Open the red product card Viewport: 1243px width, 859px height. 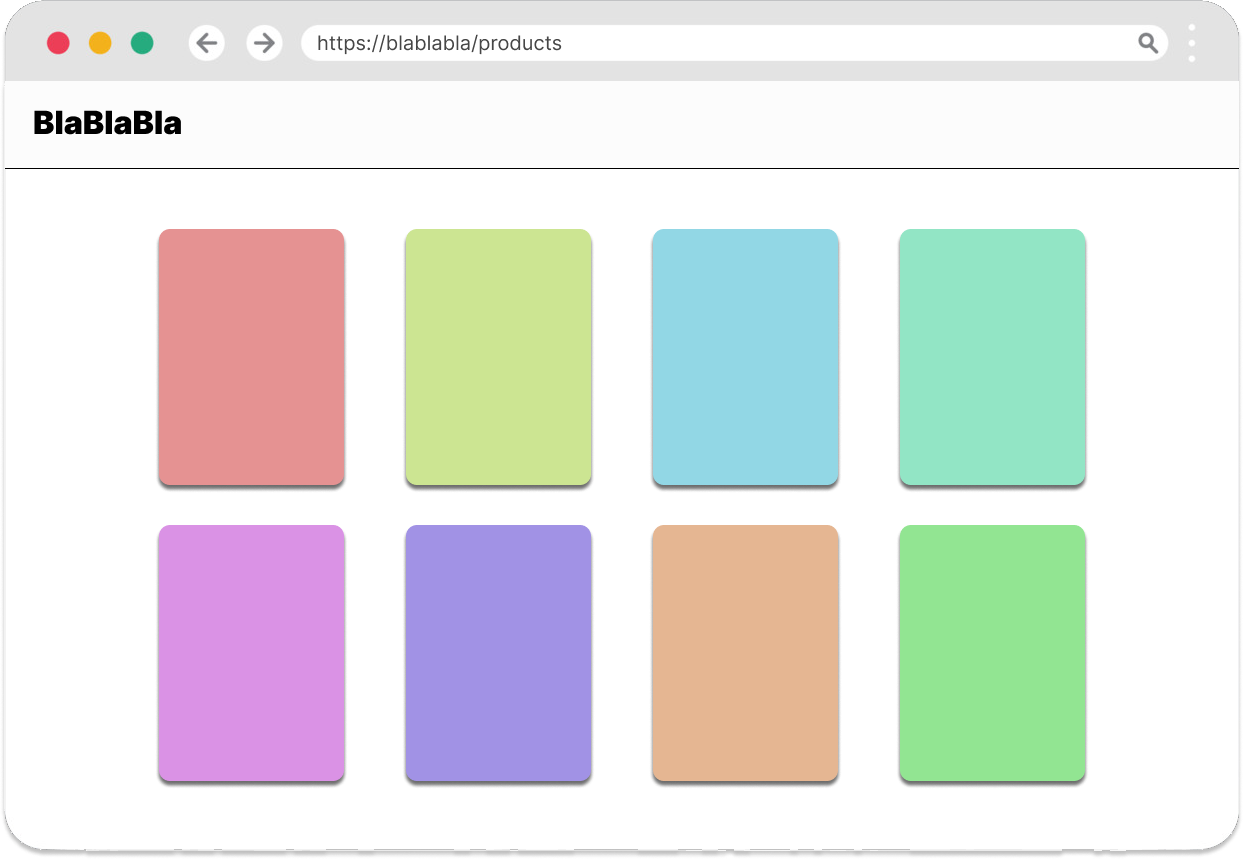click(251, 357)
